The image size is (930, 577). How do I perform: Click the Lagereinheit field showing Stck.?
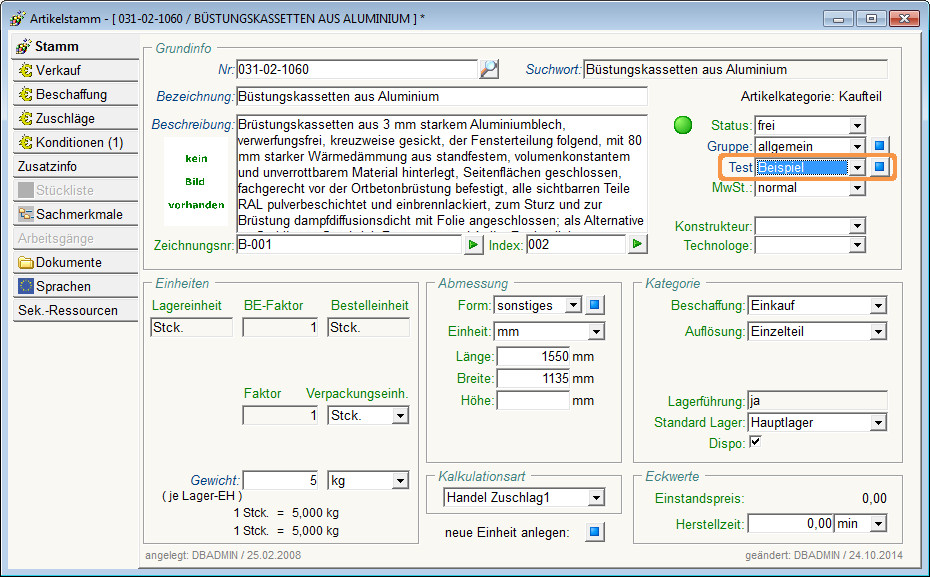[192, 327]
